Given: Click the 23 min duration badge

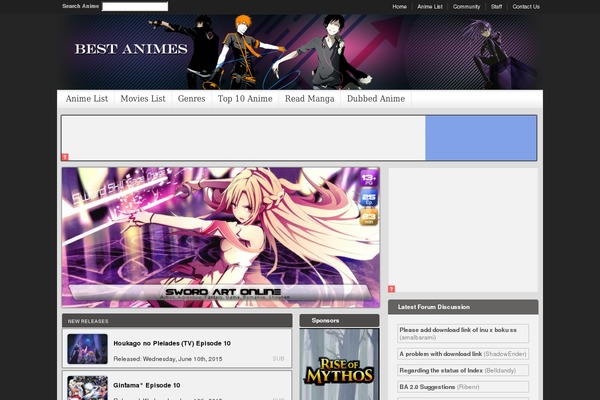Looking at the screenshot, I should (x=368, y=217).
